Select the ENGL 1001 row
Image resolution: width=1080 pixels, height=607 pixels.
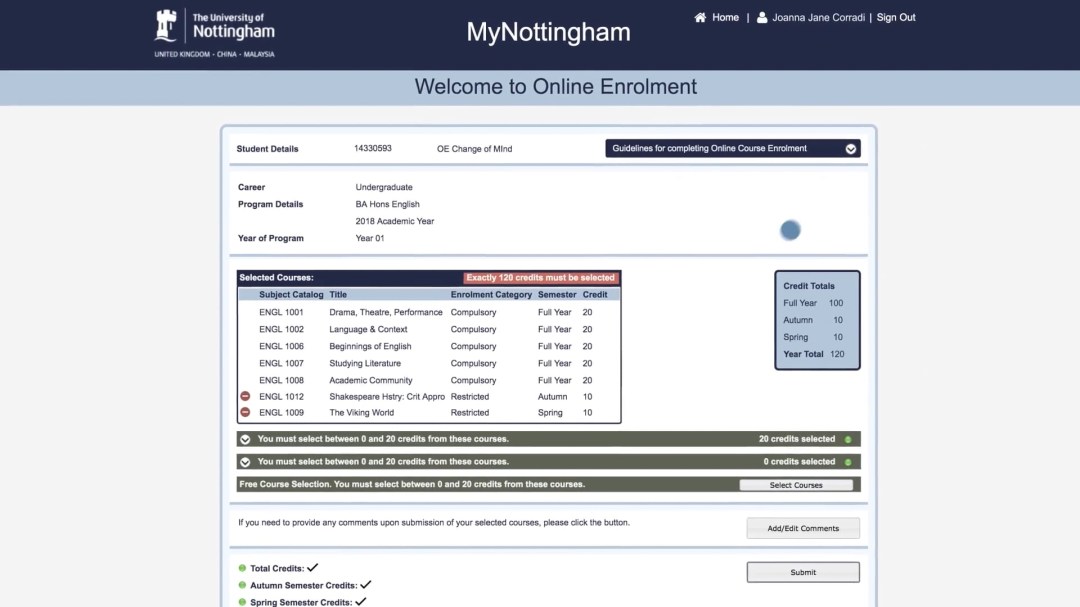428,312
